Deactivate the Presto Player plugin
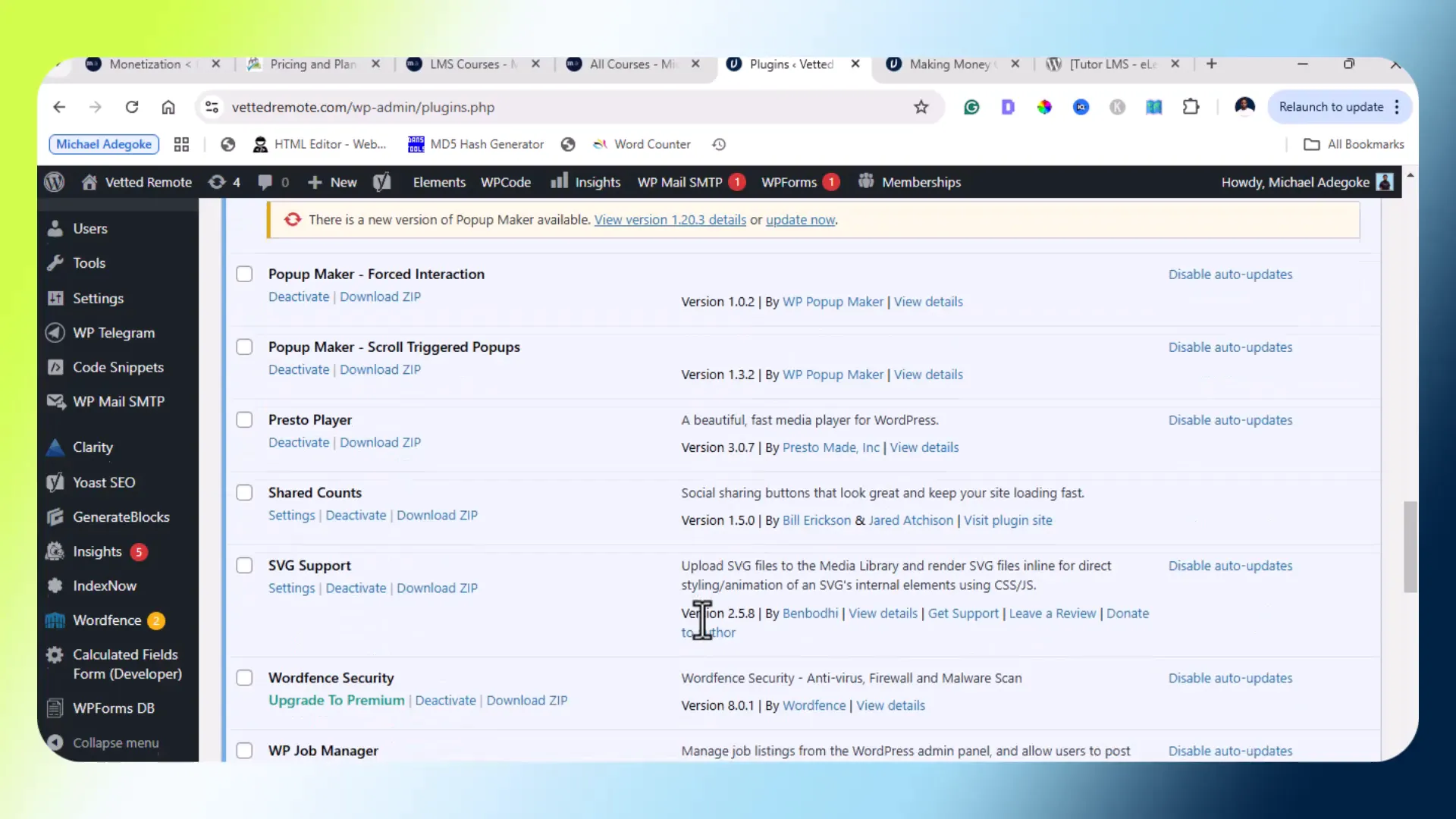This screenshot has width=1456, height=819. pos(299,442)
